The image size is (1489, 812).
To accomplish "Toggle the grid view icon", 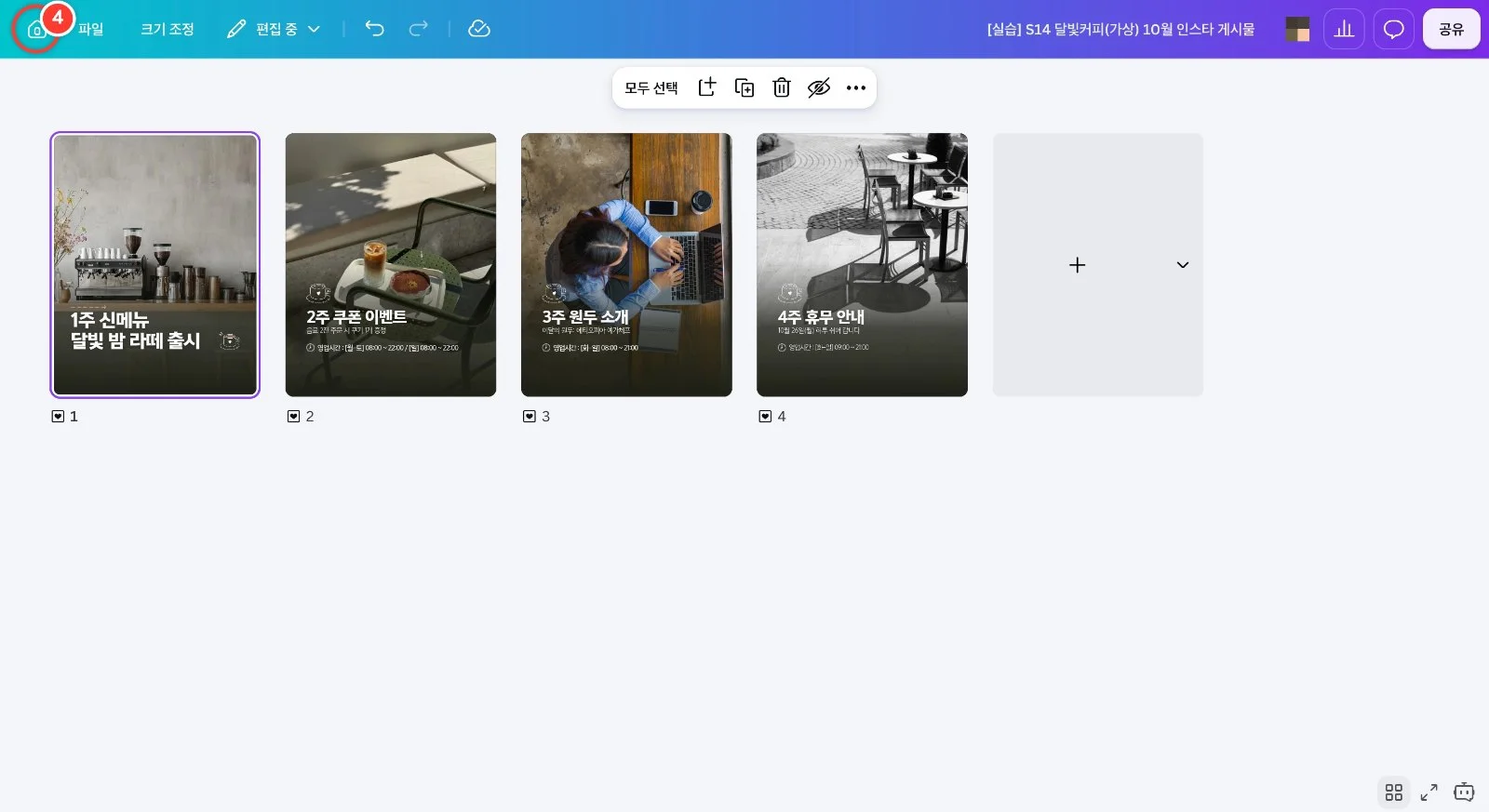I will click(x=1393, y=792).
